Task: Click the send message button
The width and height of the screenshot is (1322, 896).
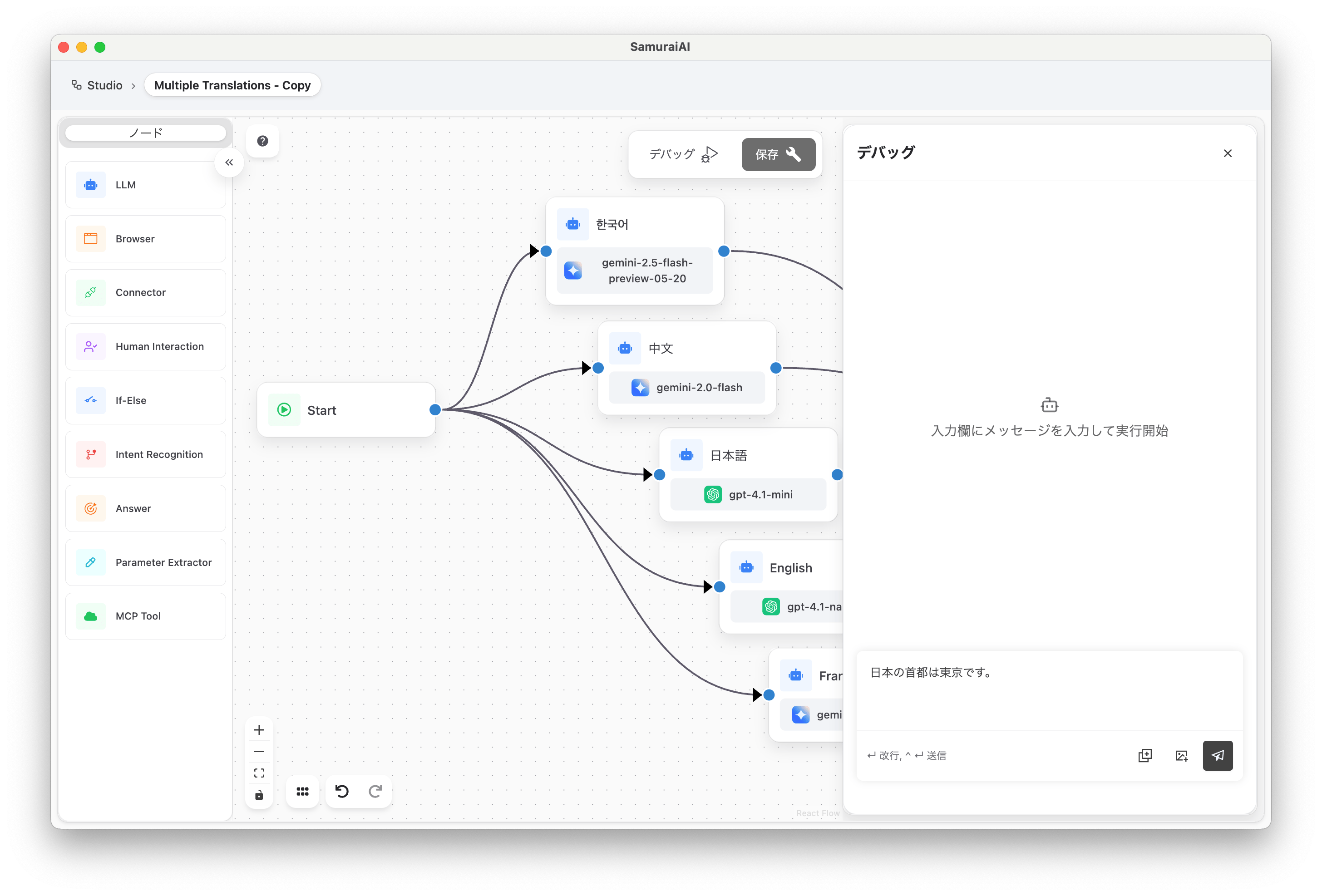Action: click(x=1217, y=755)
